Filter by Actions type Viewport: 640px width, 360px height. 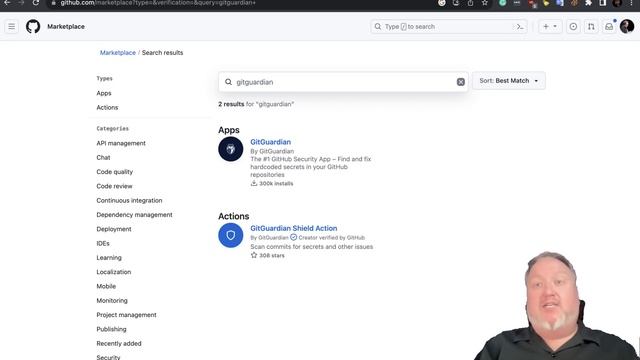coord(107,107)
